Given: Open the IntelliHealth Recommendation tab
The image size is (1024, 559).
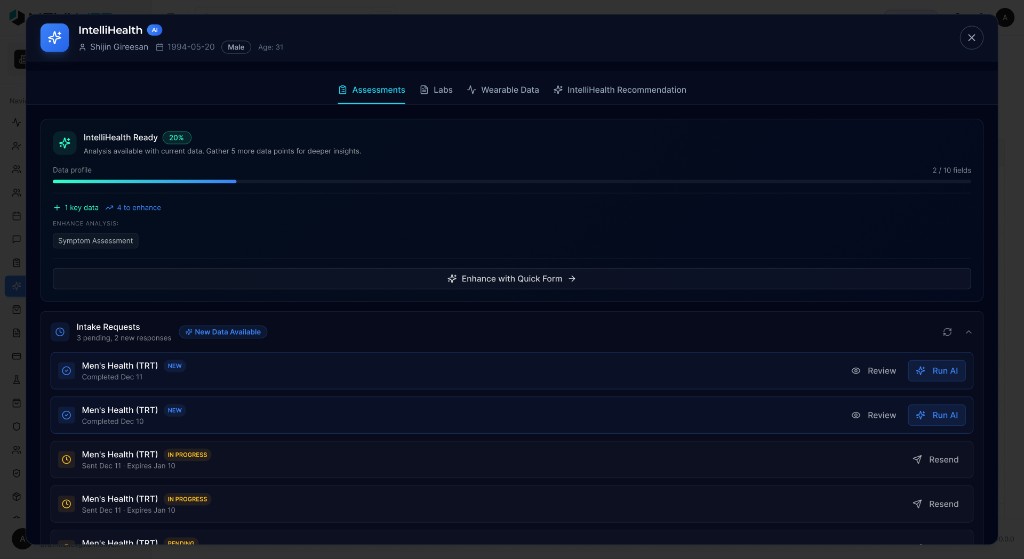Looking at the screenshot, I should click(620, 90).
